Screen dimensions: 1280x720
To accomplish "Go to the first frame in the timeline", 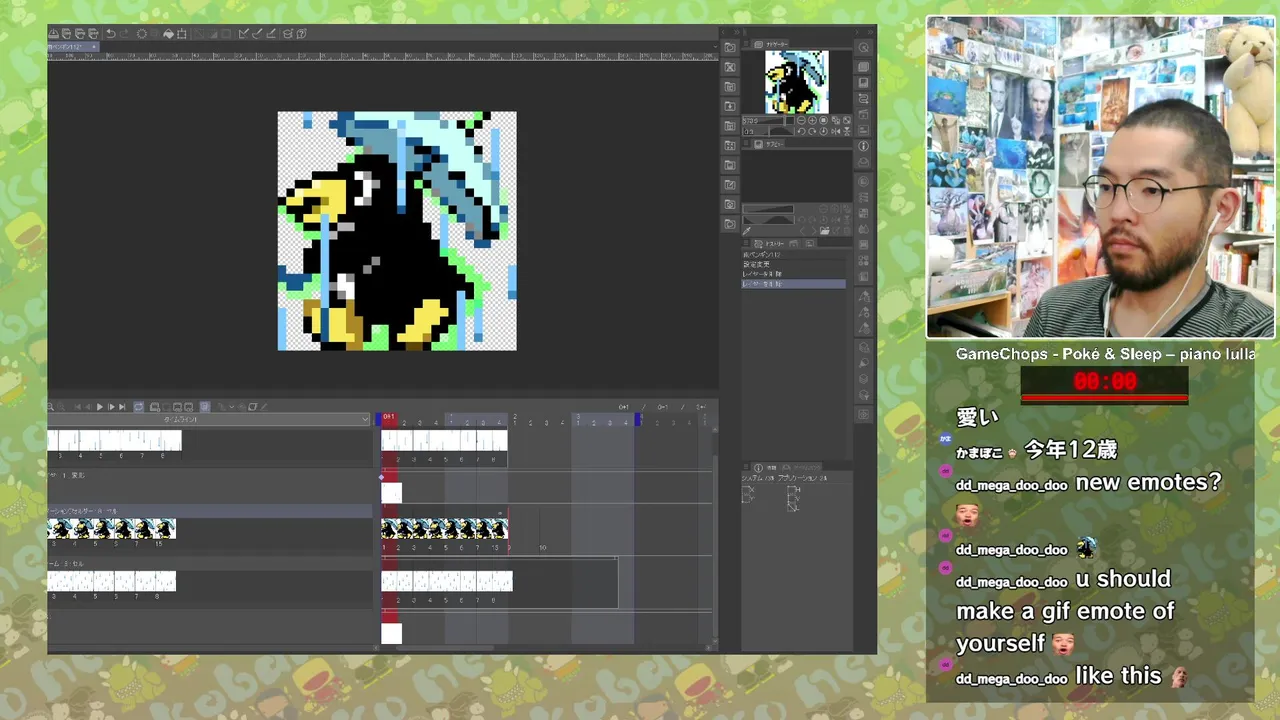I will coord(77,407).
